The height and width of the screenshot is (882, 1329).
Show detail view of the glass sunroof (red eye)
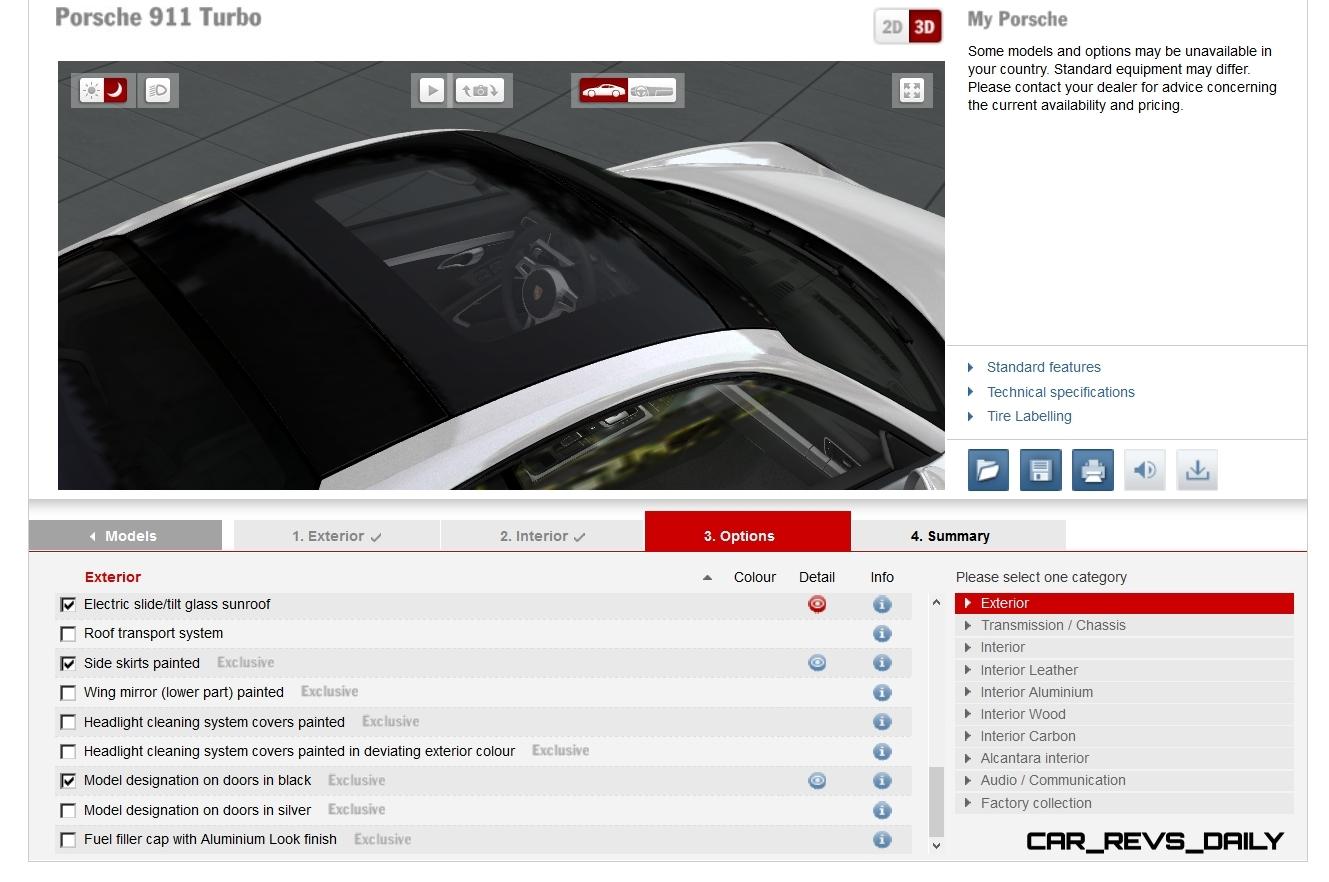(817, 604)
